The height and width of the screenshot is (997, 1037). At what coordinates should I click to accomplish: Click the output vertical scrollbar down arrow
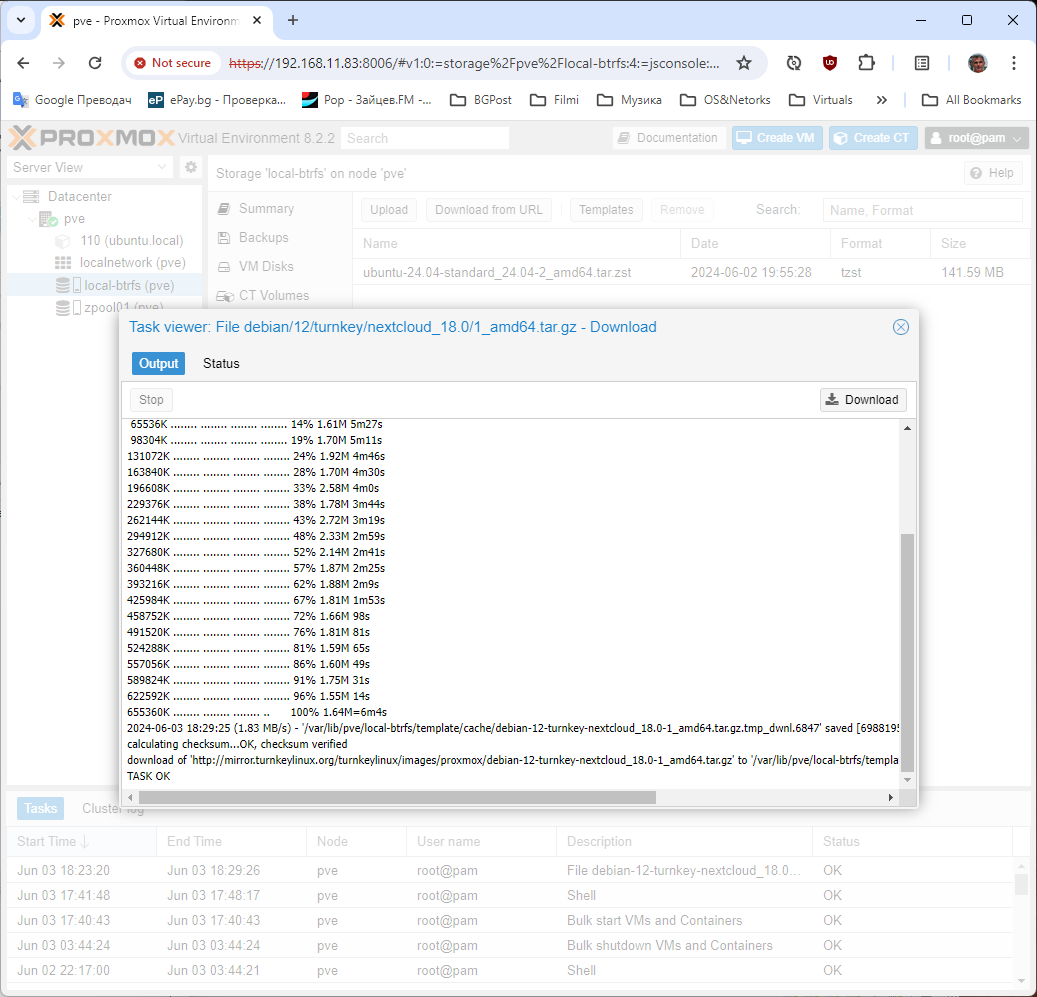coord(907,779)
